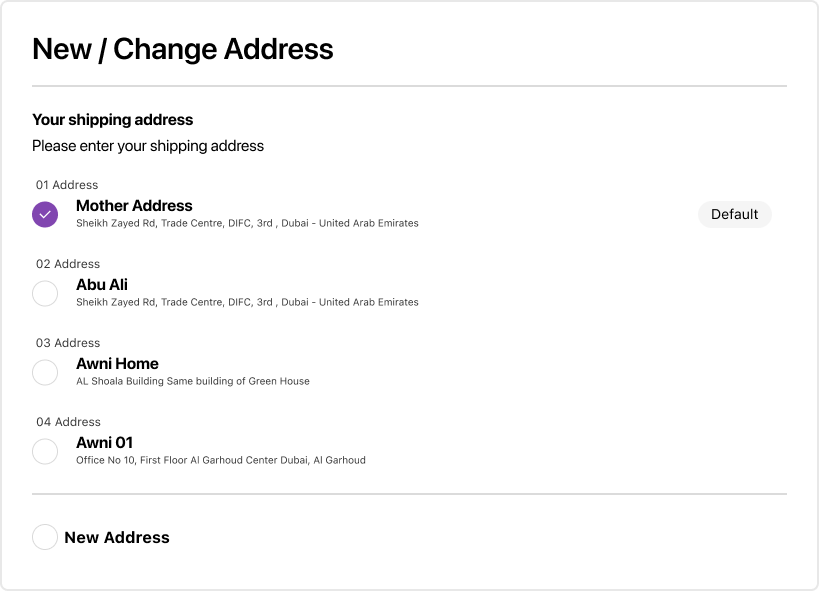
Task: Enable the New Address radio option
Action: (45, 537)
